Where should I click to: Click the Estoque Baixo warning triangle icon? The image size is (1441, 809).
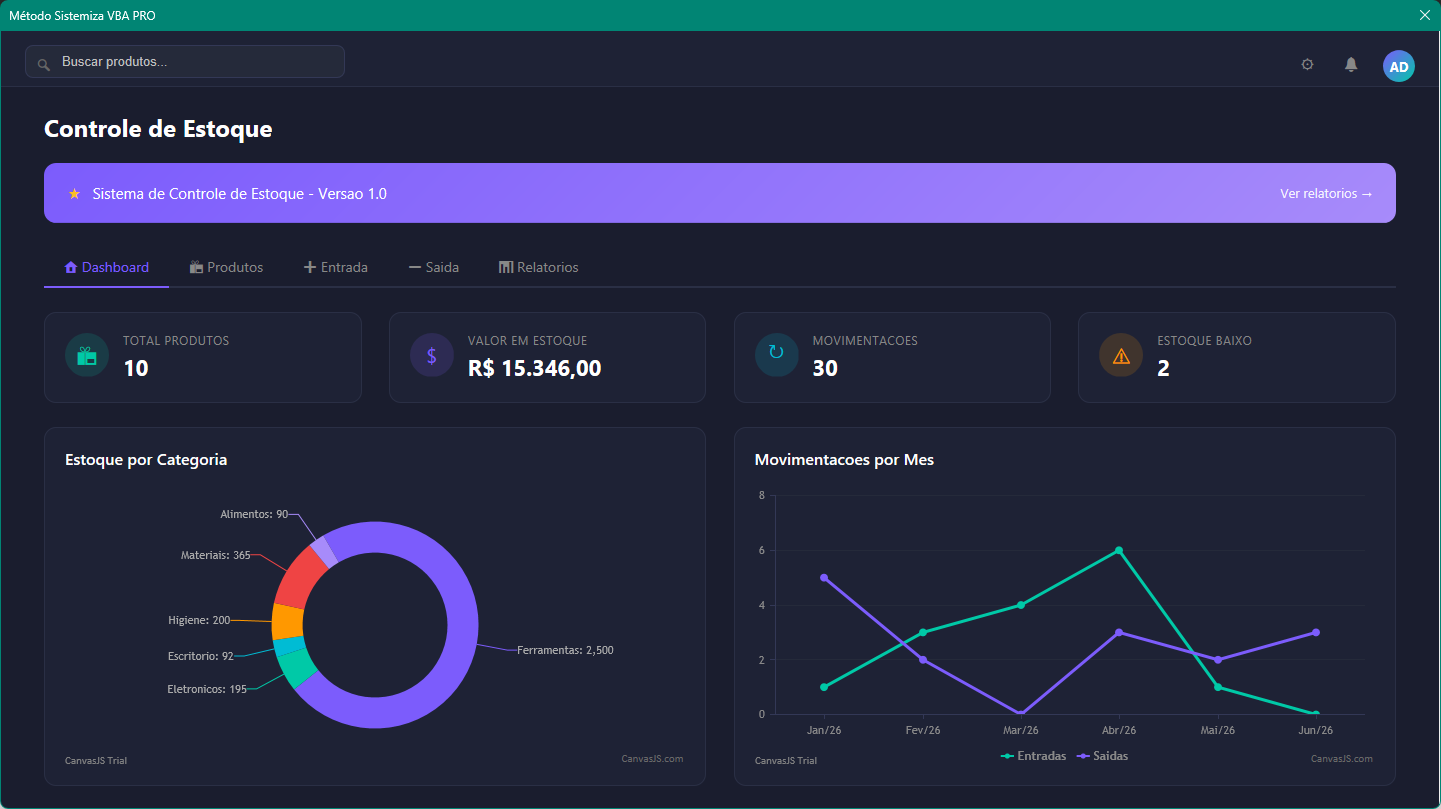[1121, 355]
